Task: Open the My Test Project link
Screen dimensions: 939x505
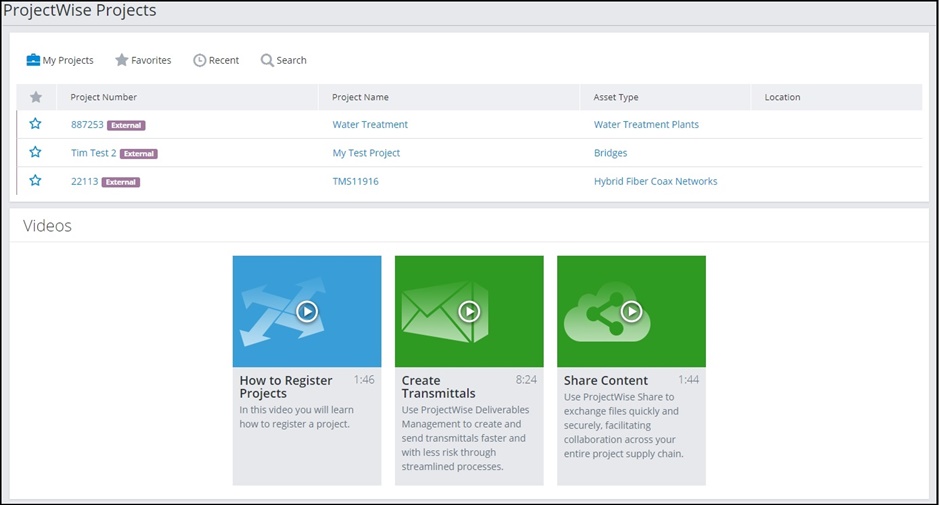Action: (366, 153)
